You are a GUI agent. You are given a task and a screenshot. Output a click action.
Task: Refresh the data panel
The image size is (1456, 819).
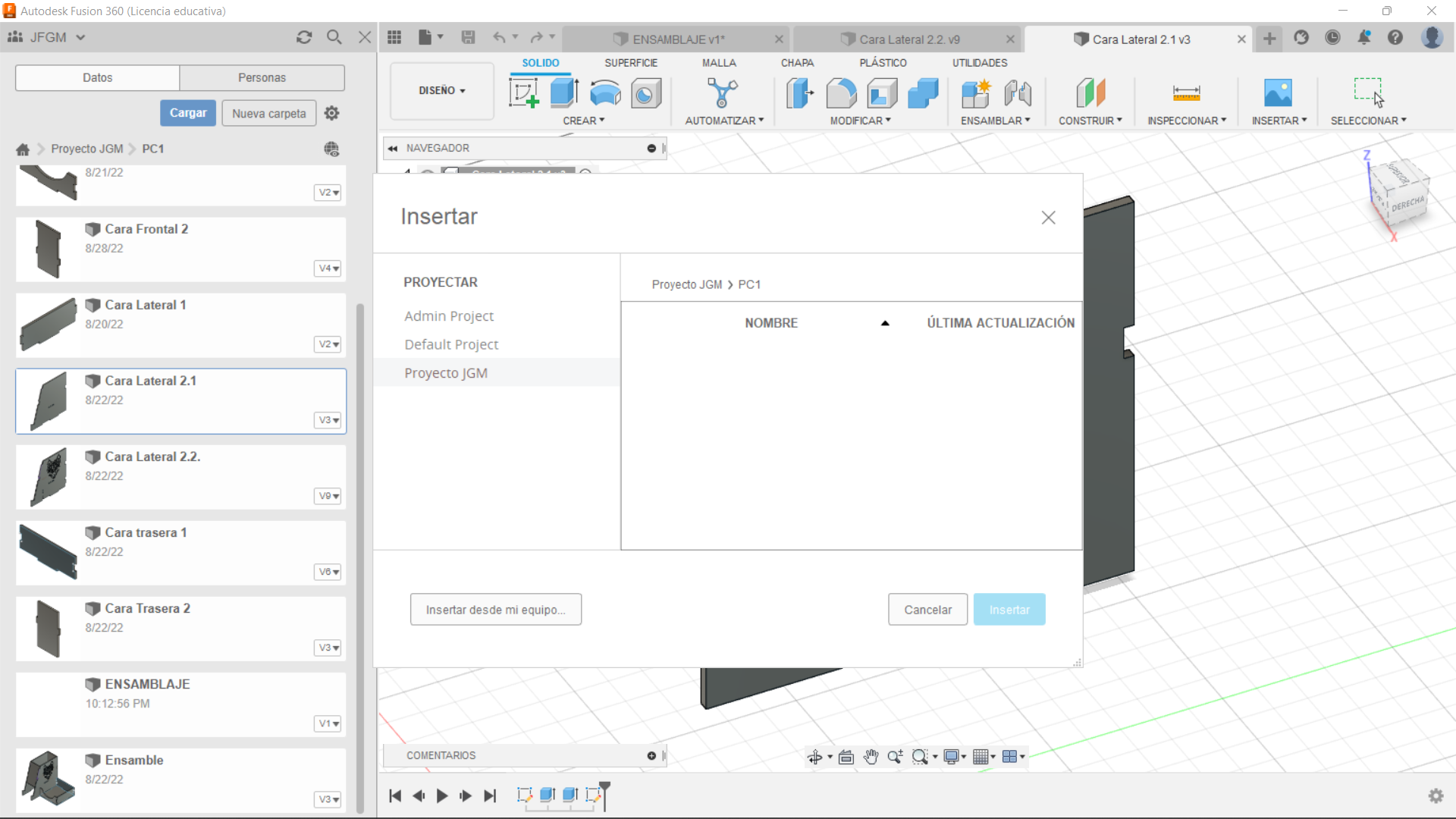pos(304,37)
